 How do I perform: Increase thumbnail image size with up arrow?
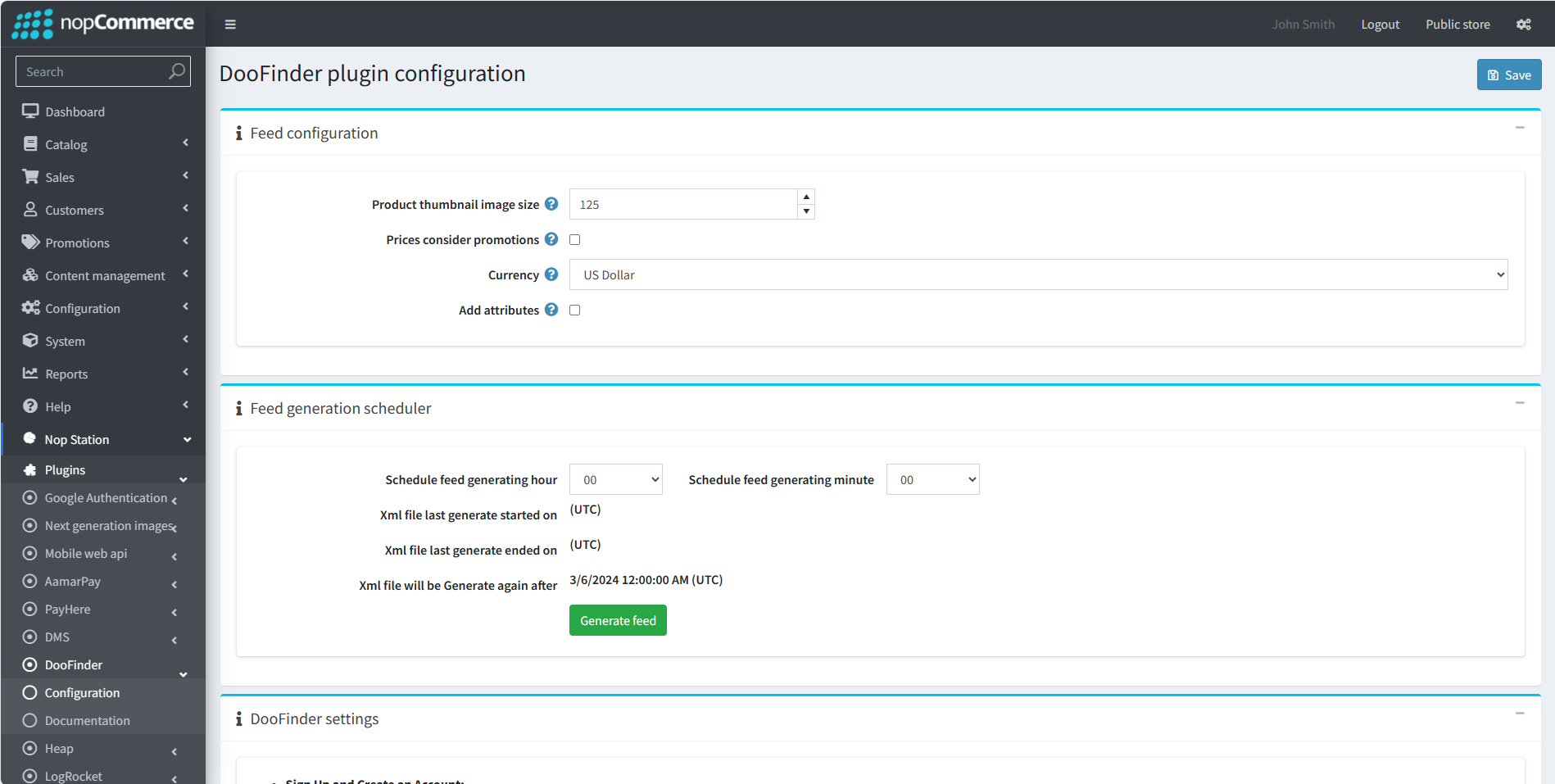(x=806, y=197)
